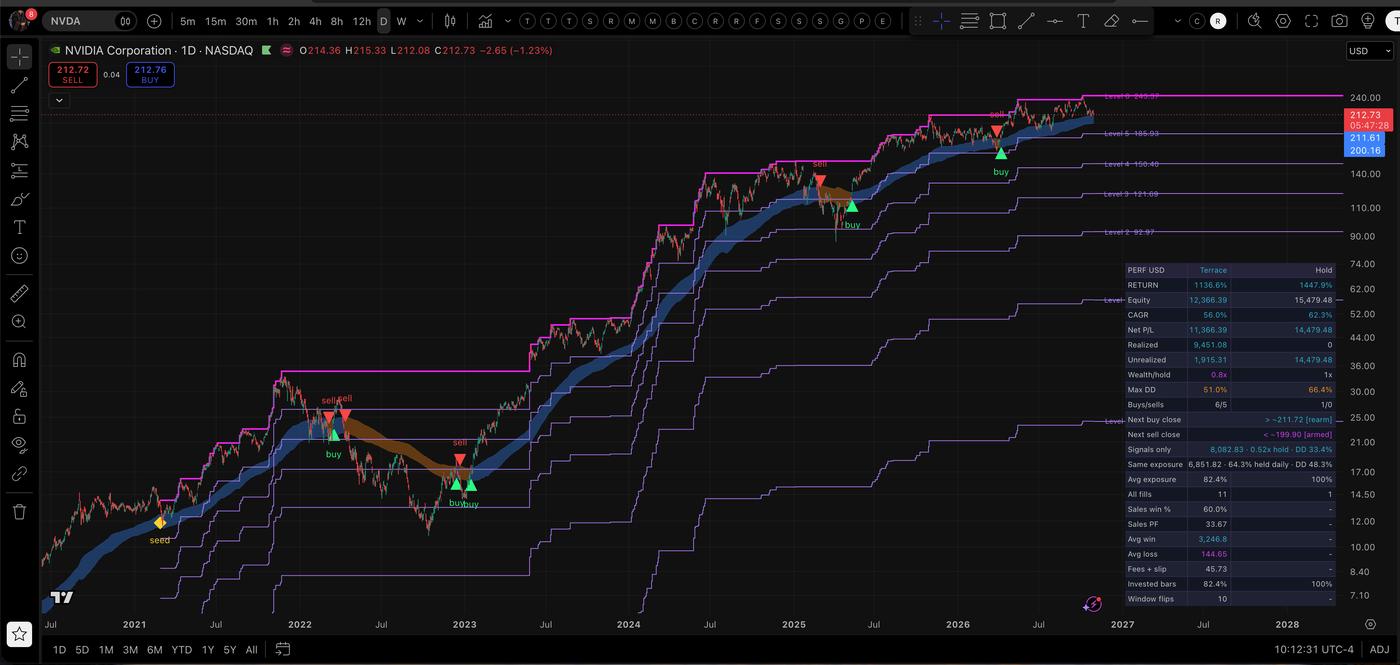This screenshot has height=665, width=1400.
Task: Open the favorites star toolbar button
Action: click(19, 633)
